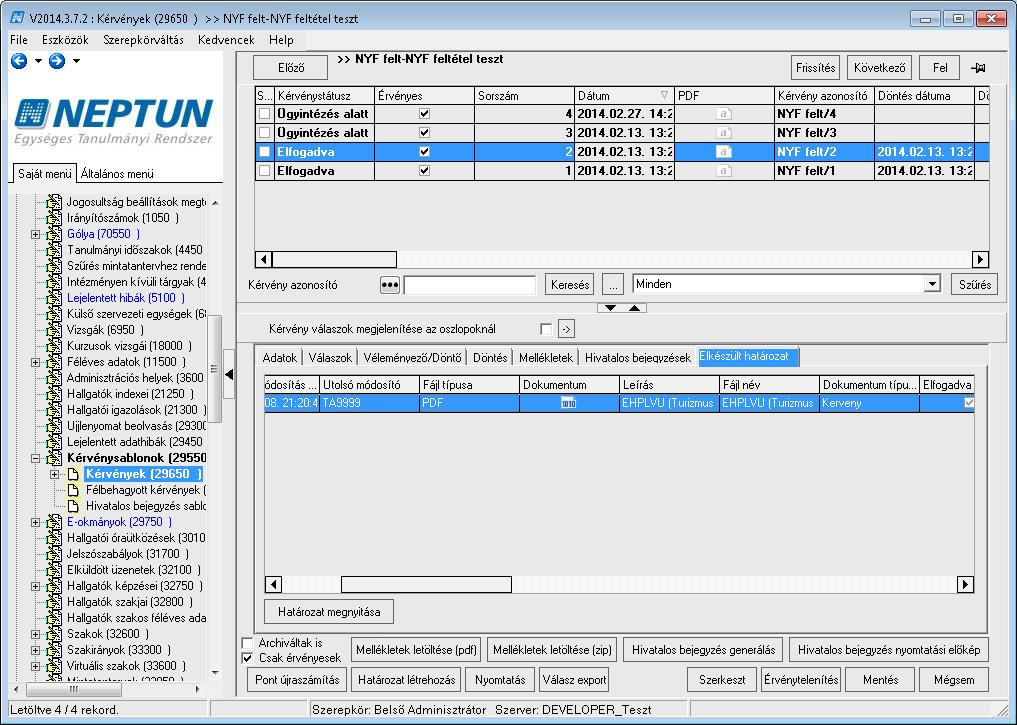Open the Eszközök menu

pyautogui.click(x=65, y=40)
